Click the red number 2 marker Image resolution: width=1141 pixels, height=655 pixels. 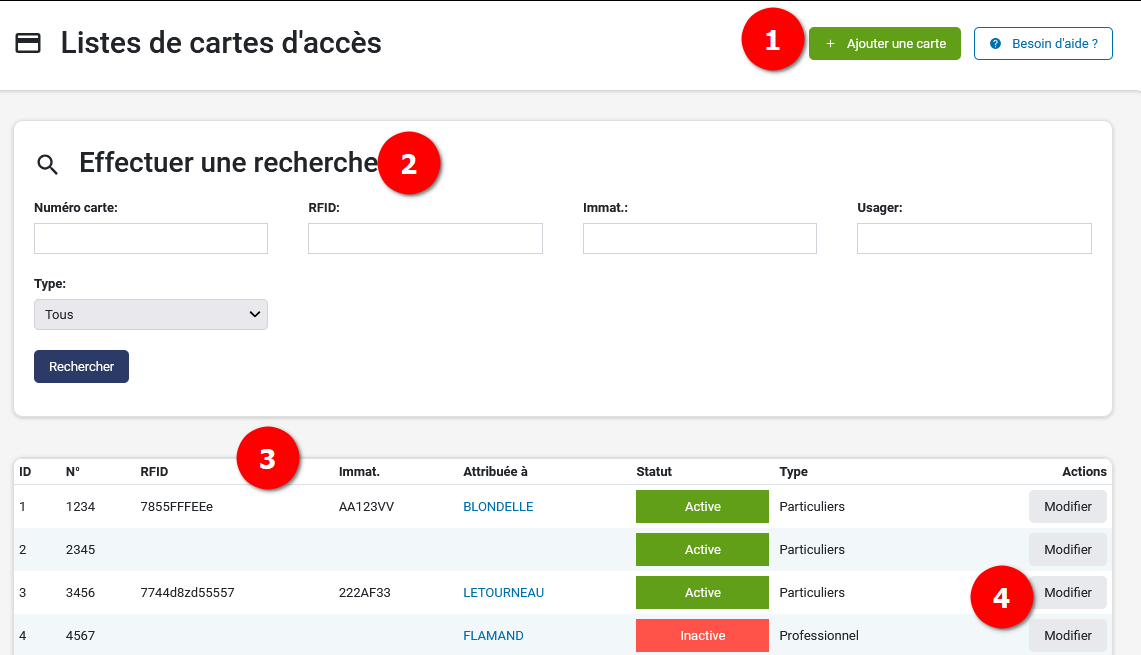tap(408, 164)
